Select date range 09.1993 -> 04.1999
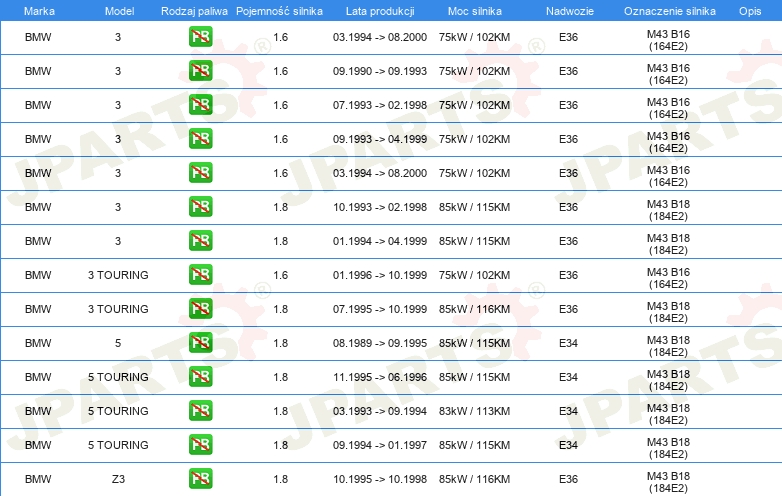The width and height of the screenshot is (782, 496). [x=380, y=139]
